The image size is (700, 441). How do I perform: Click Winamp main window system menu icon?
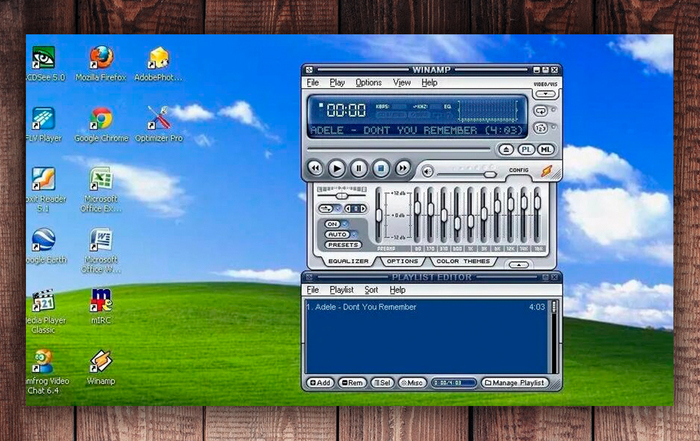coord(309,70)
